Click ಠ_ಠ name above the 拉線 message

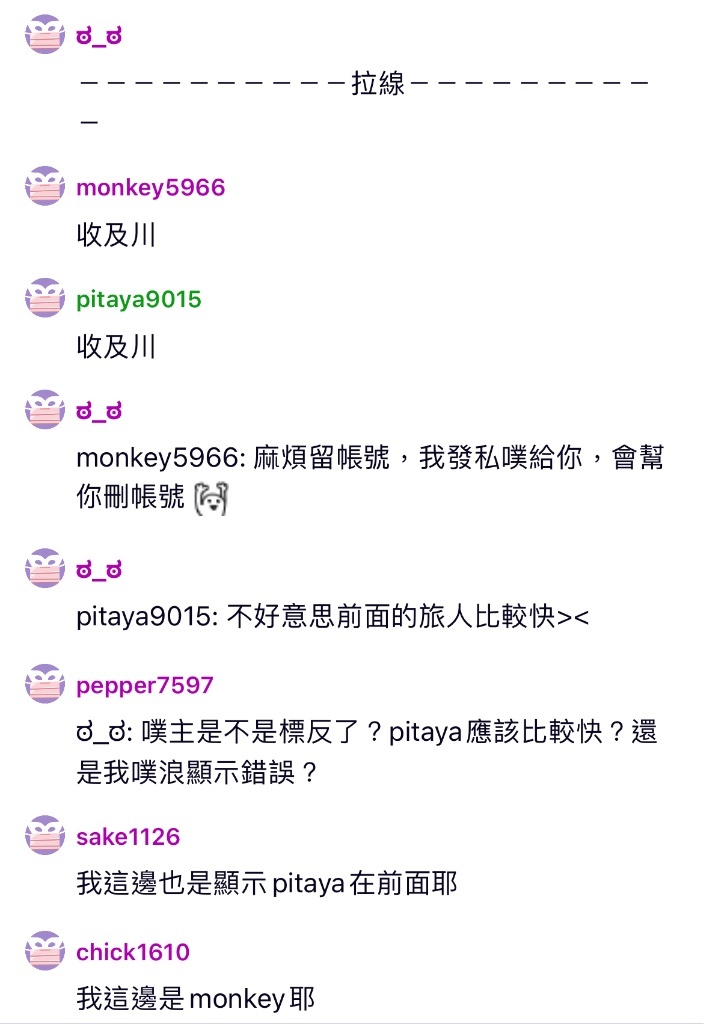(x=99, y=36)
